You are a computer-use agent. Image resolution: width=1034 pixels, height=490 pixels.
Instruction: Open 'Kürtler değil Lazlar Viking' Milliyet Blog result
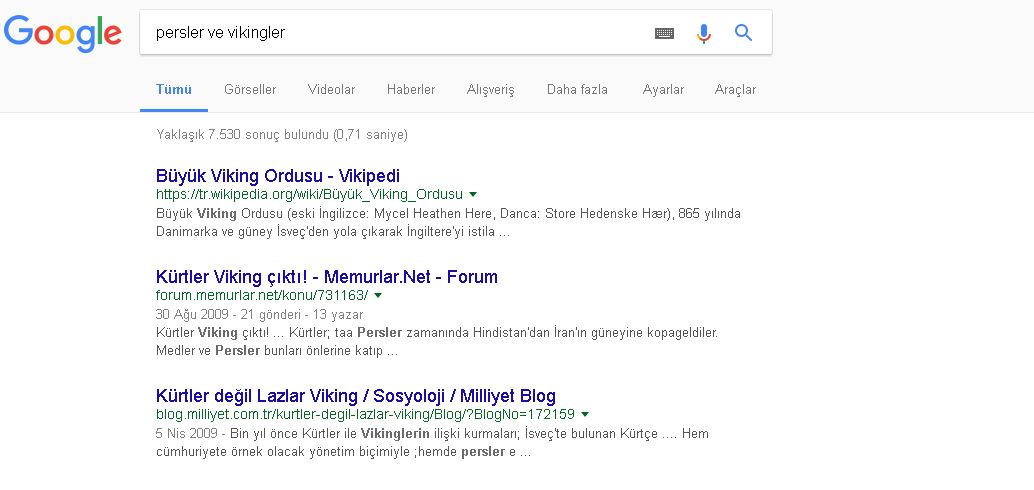(355, 396)
